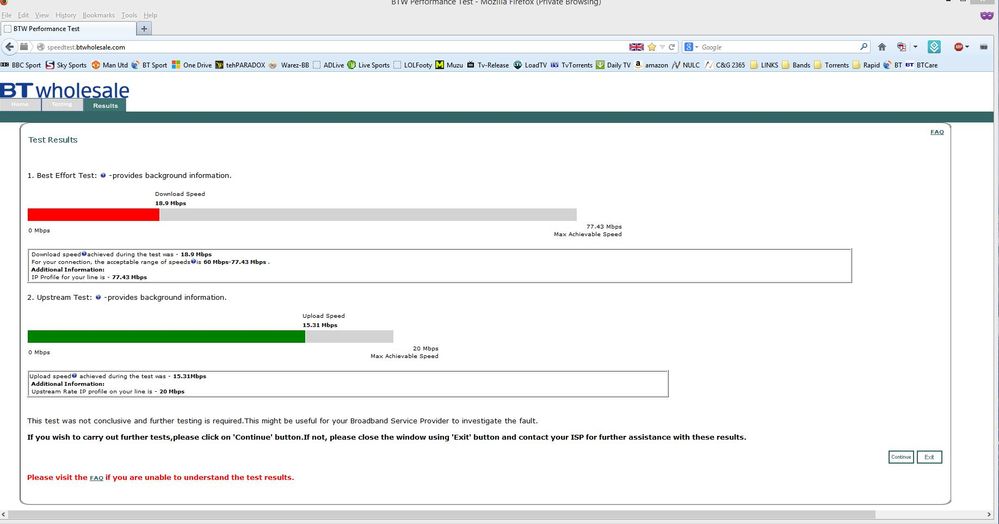Expand the LINKS bookmarks folder

click(764, 65)
